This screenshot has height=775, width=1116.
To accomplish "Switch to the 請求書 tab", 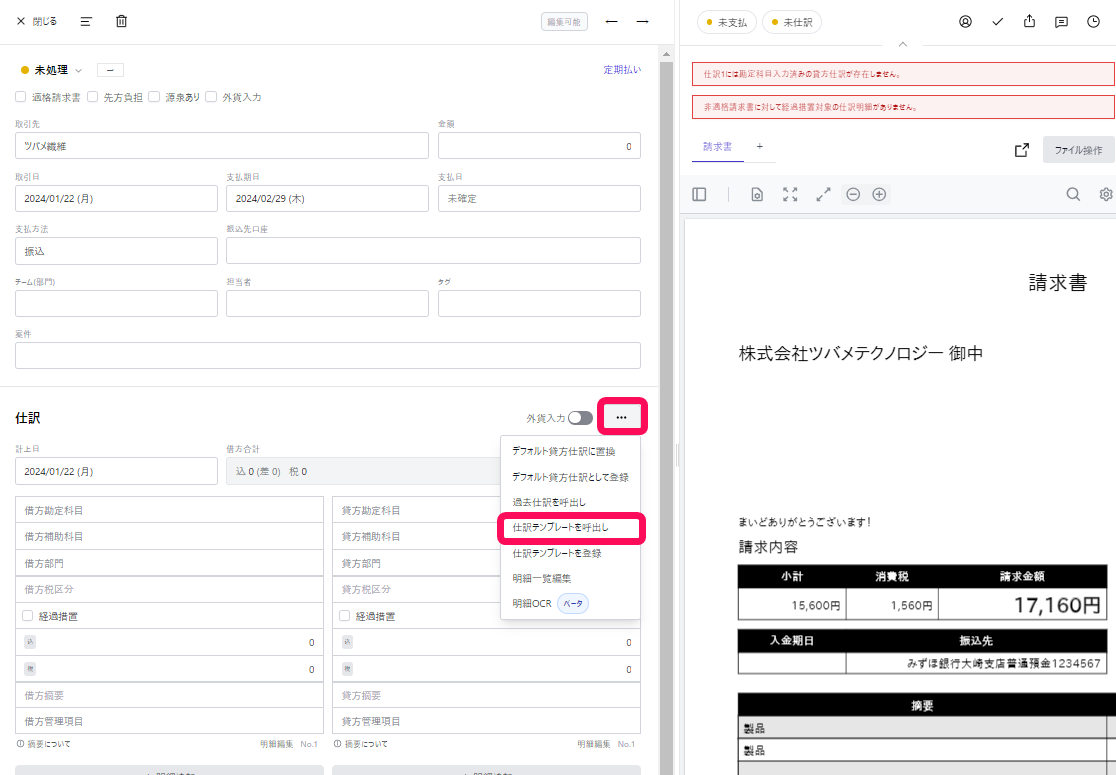I will (717, 147).
